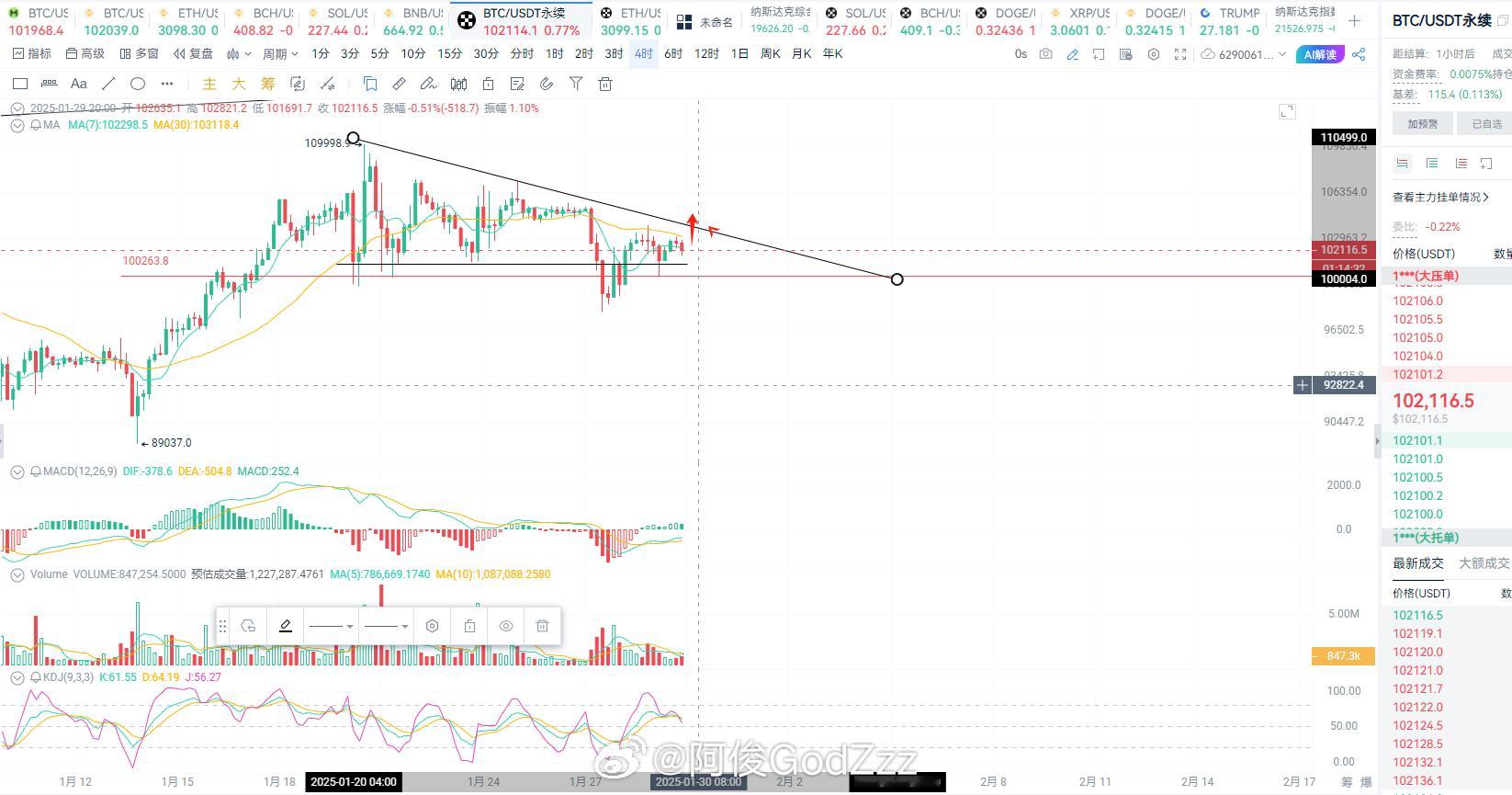Click the candlestick pattern tool icon

tap(458, 84)
